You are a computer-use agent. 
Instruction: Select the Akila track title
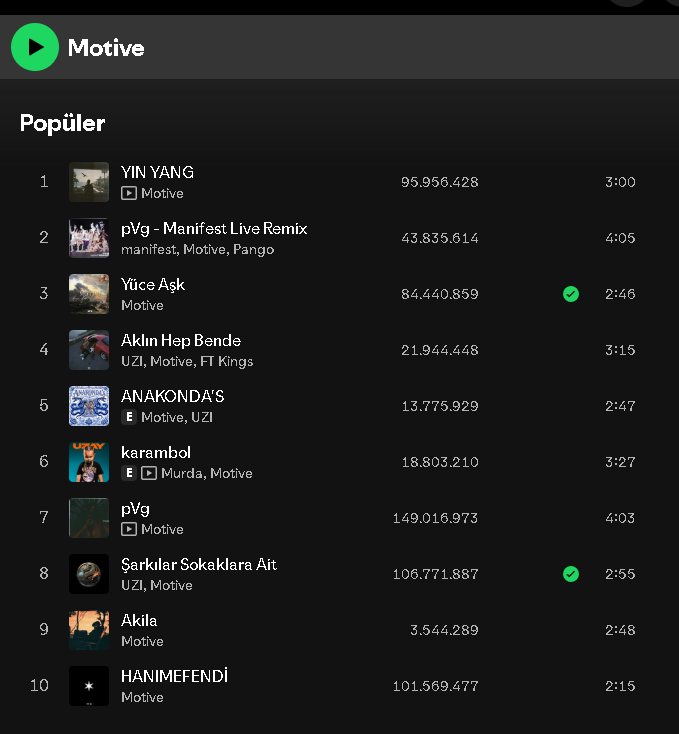(139, 620)
